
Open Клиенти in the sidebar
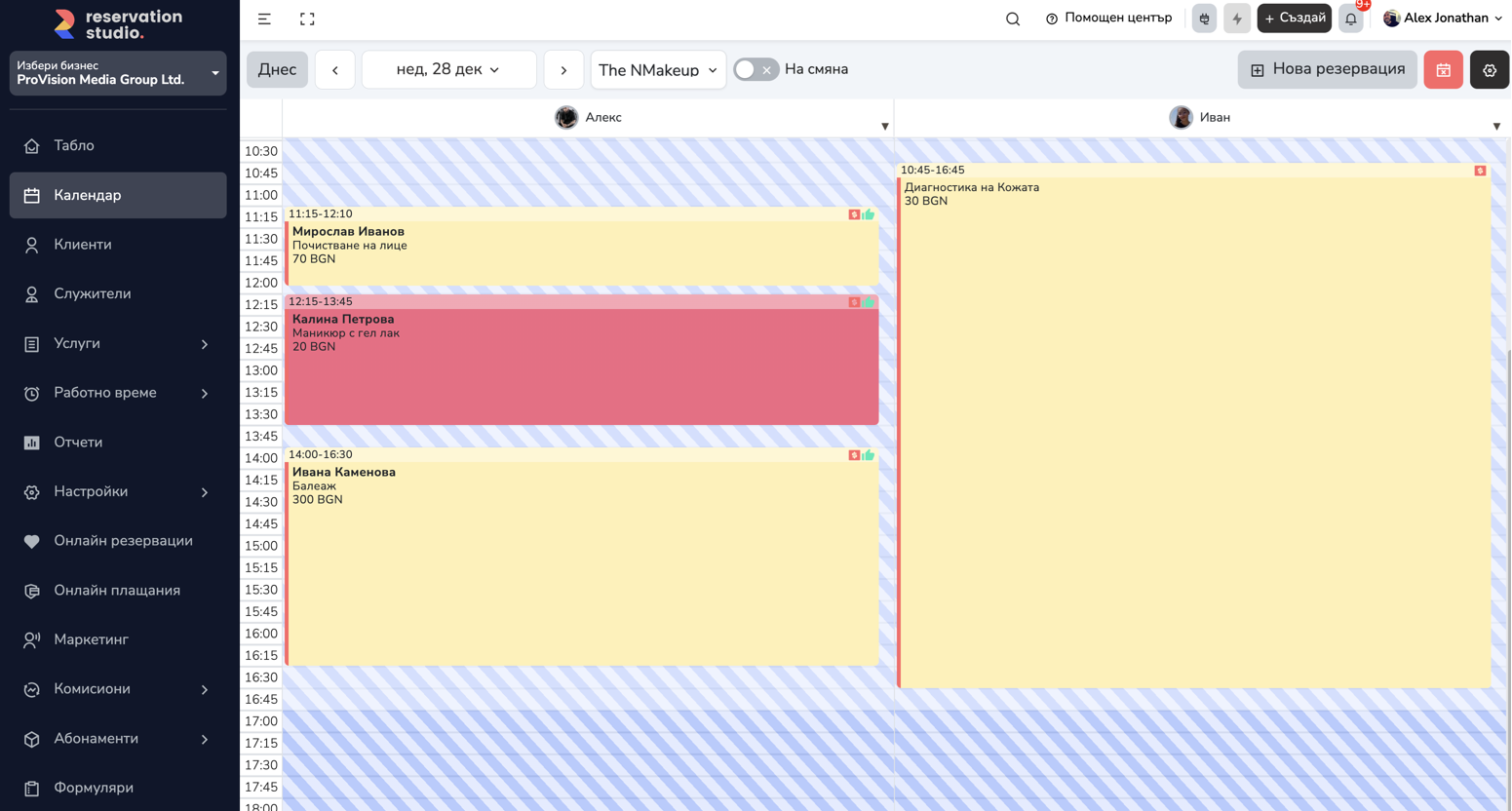pyautogui.click(x=83, y=245)
